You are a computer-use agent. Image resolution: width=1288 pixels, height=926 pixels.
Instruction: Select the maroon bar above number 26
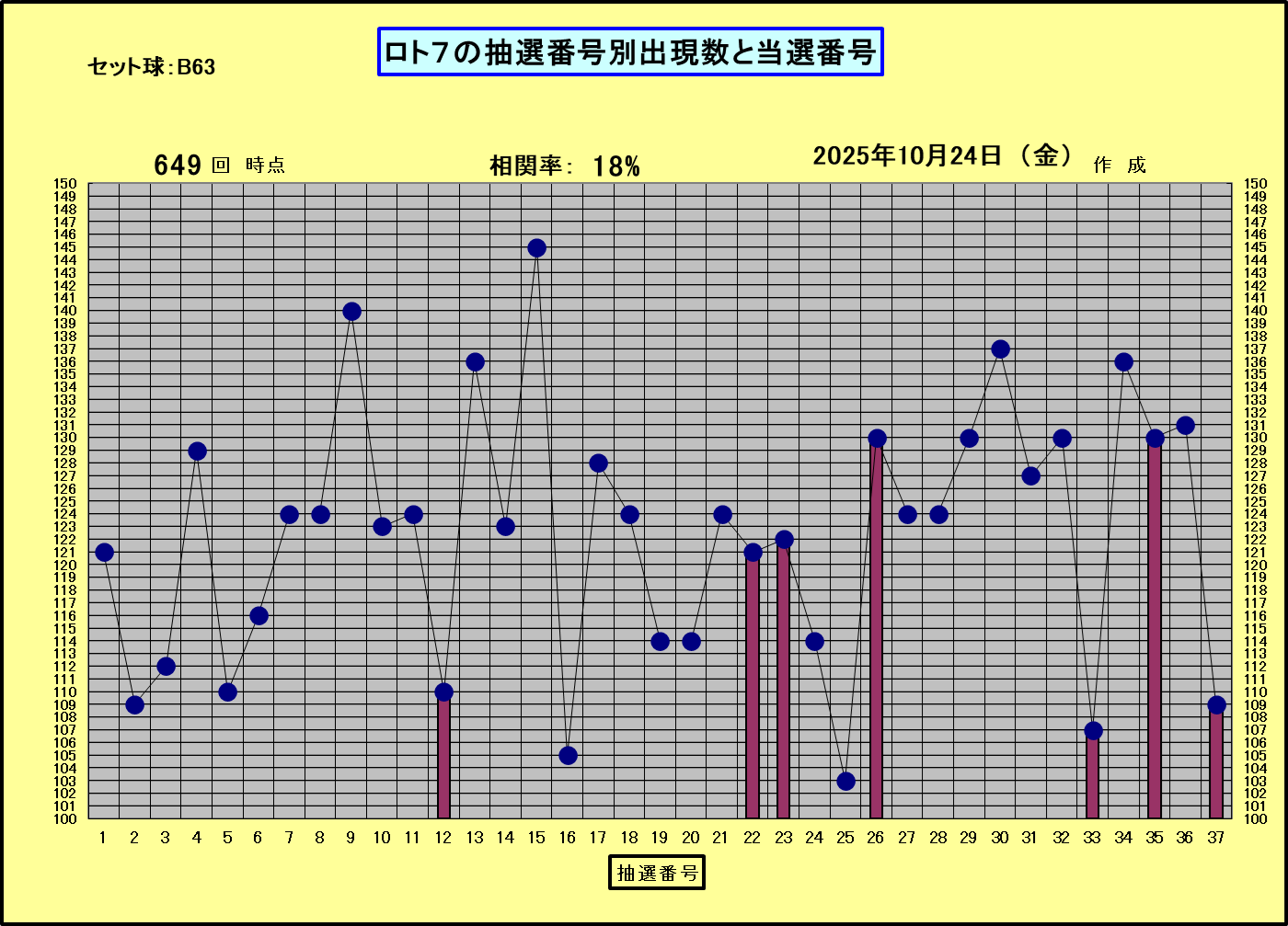click(876, 634)
